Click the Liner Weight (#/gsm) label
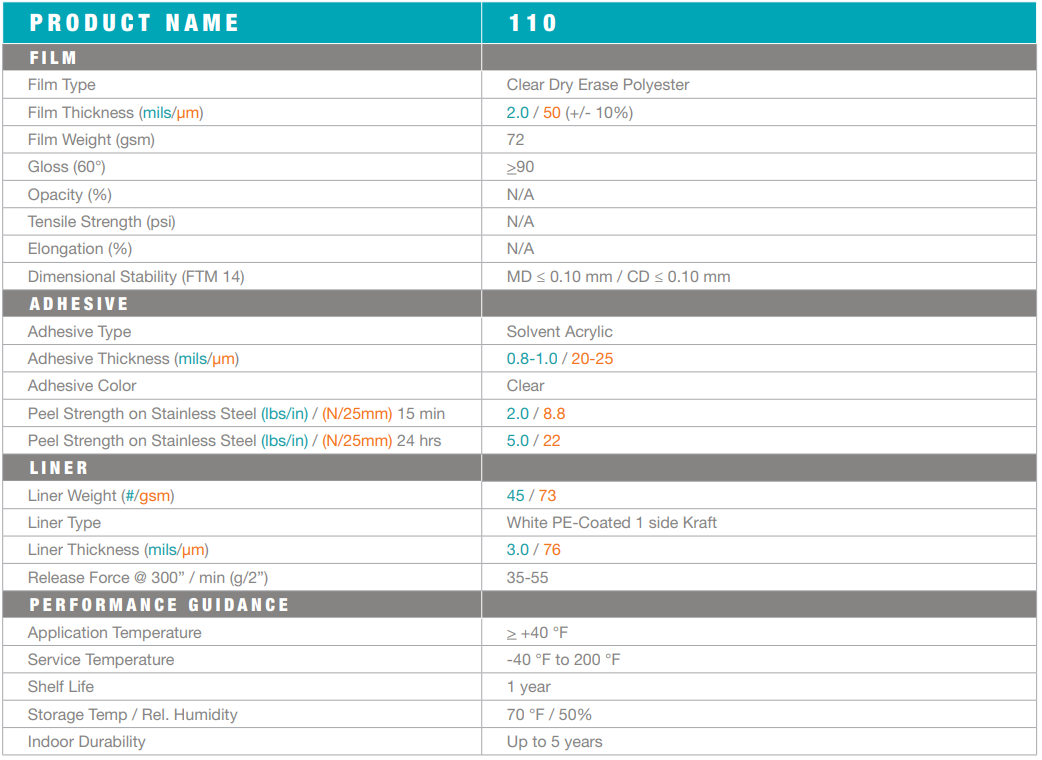 [x=101, y=496]
